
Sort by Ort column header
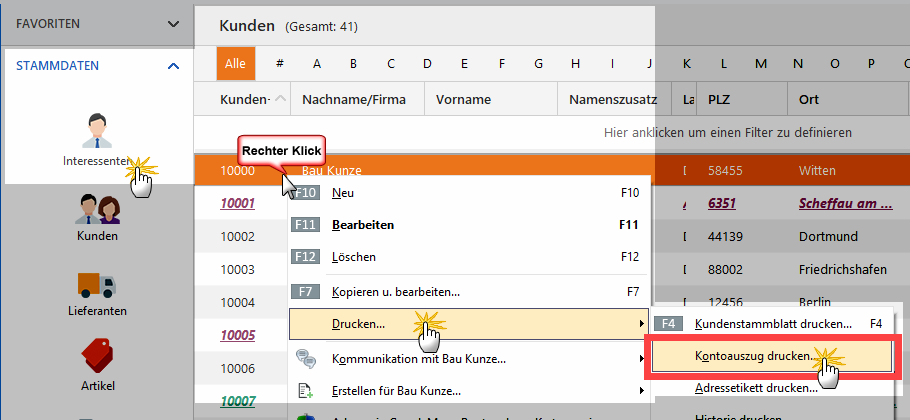click(848, 99)
